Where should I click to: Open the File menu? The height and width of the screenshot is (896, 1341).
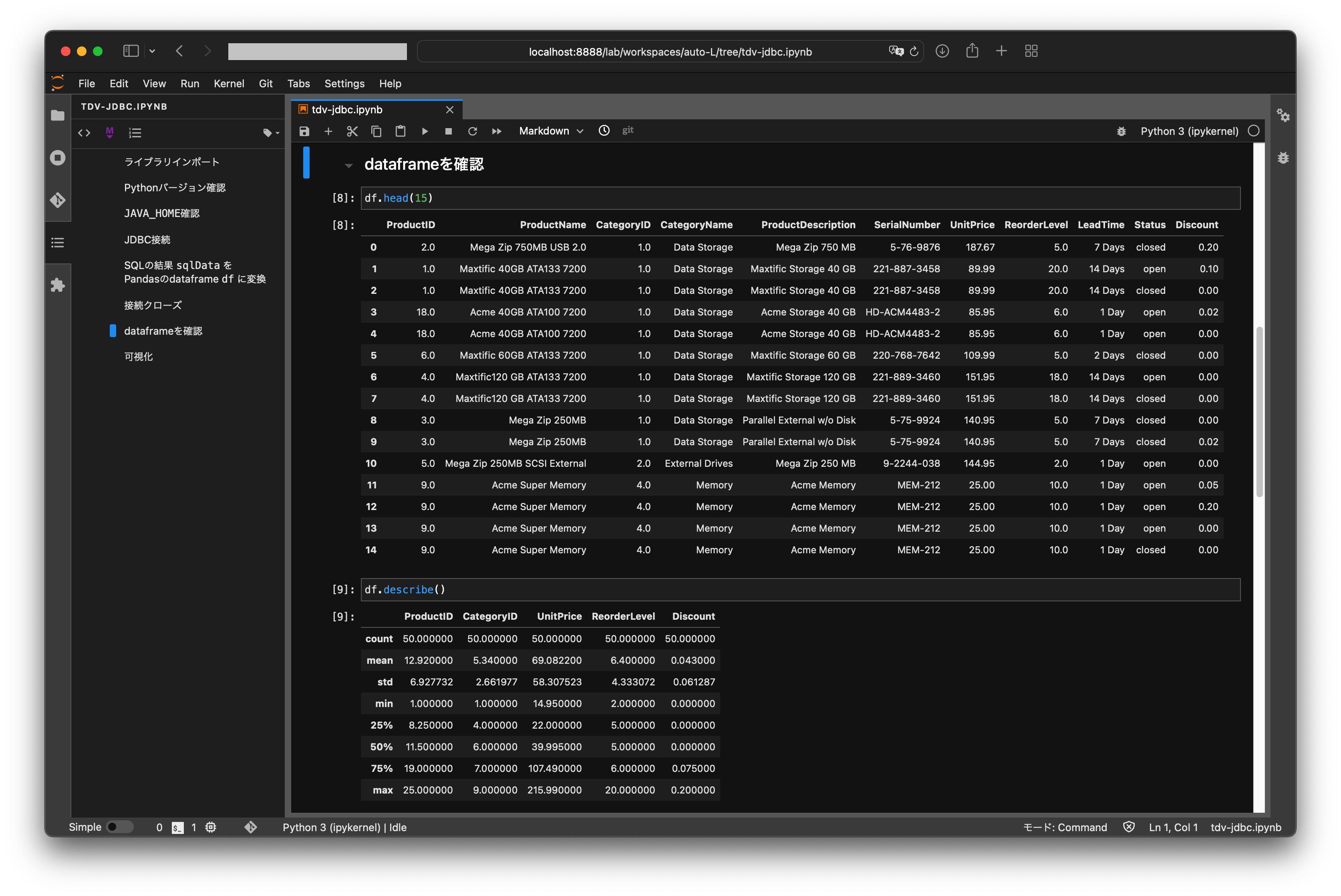pos(86,83)
